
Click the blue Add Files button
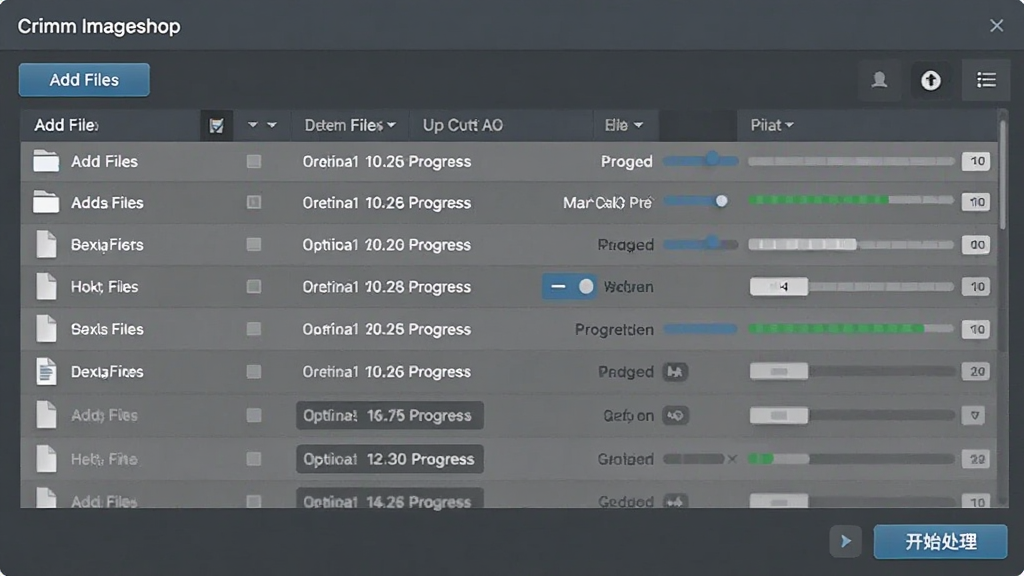84,80
